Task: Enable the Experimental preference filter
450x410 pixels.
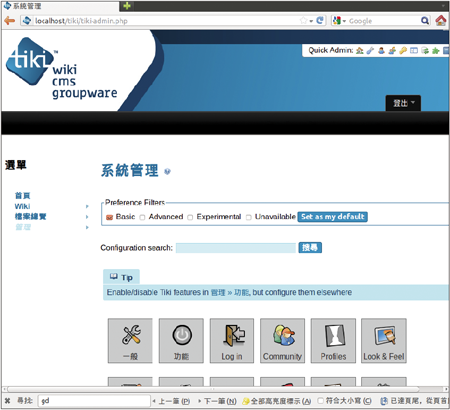Action: (190, 217)
